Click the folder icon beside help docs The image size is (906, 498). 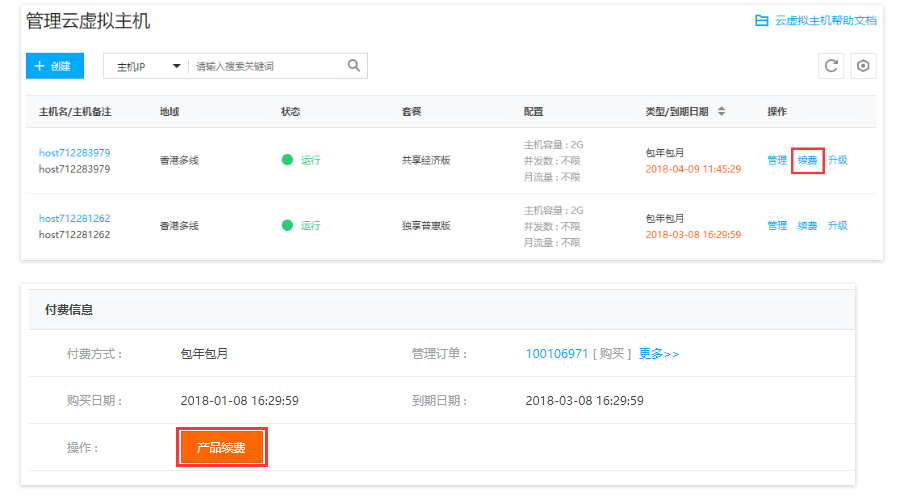[762, 20]
